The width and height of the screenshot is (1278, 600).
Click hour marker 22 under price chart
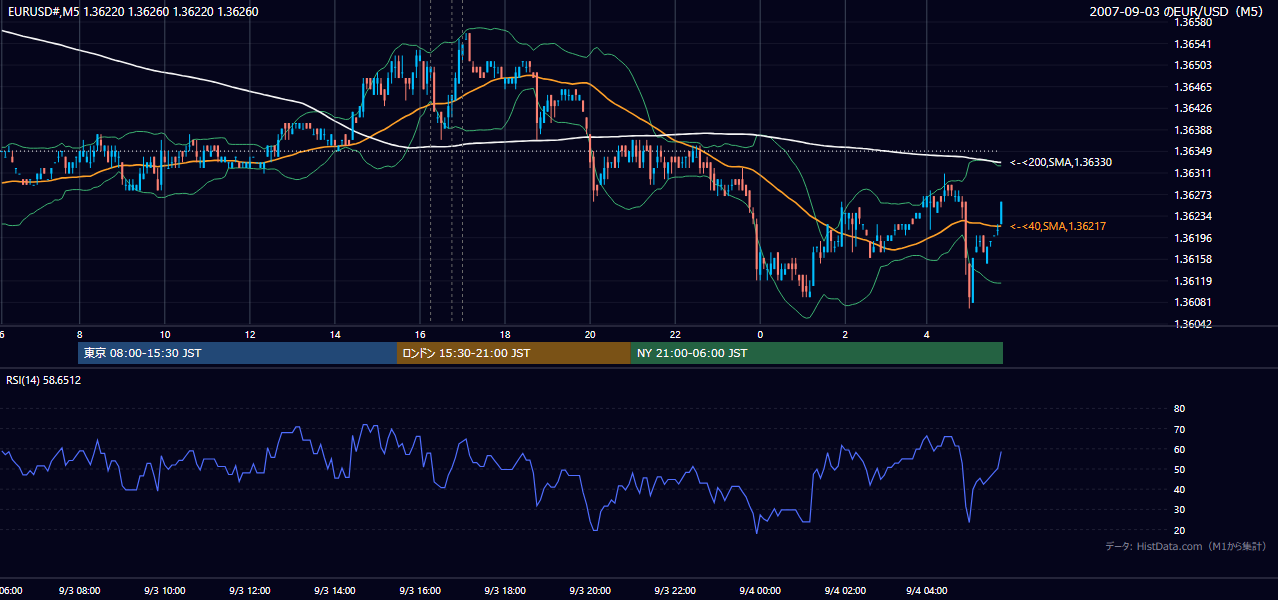675,334
